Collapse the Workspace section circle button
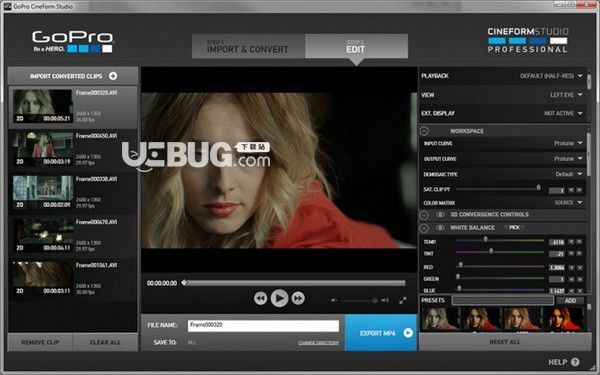Screen dimensions: 600x375 click(x=424, y=131)
